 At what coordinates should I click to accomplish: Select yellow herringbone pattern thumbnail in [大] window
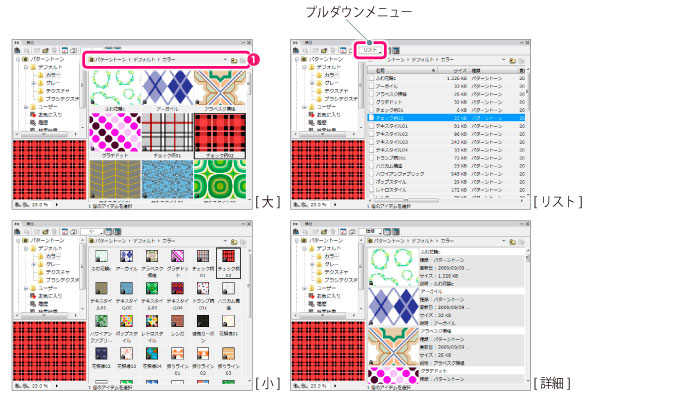coord(115,179)
